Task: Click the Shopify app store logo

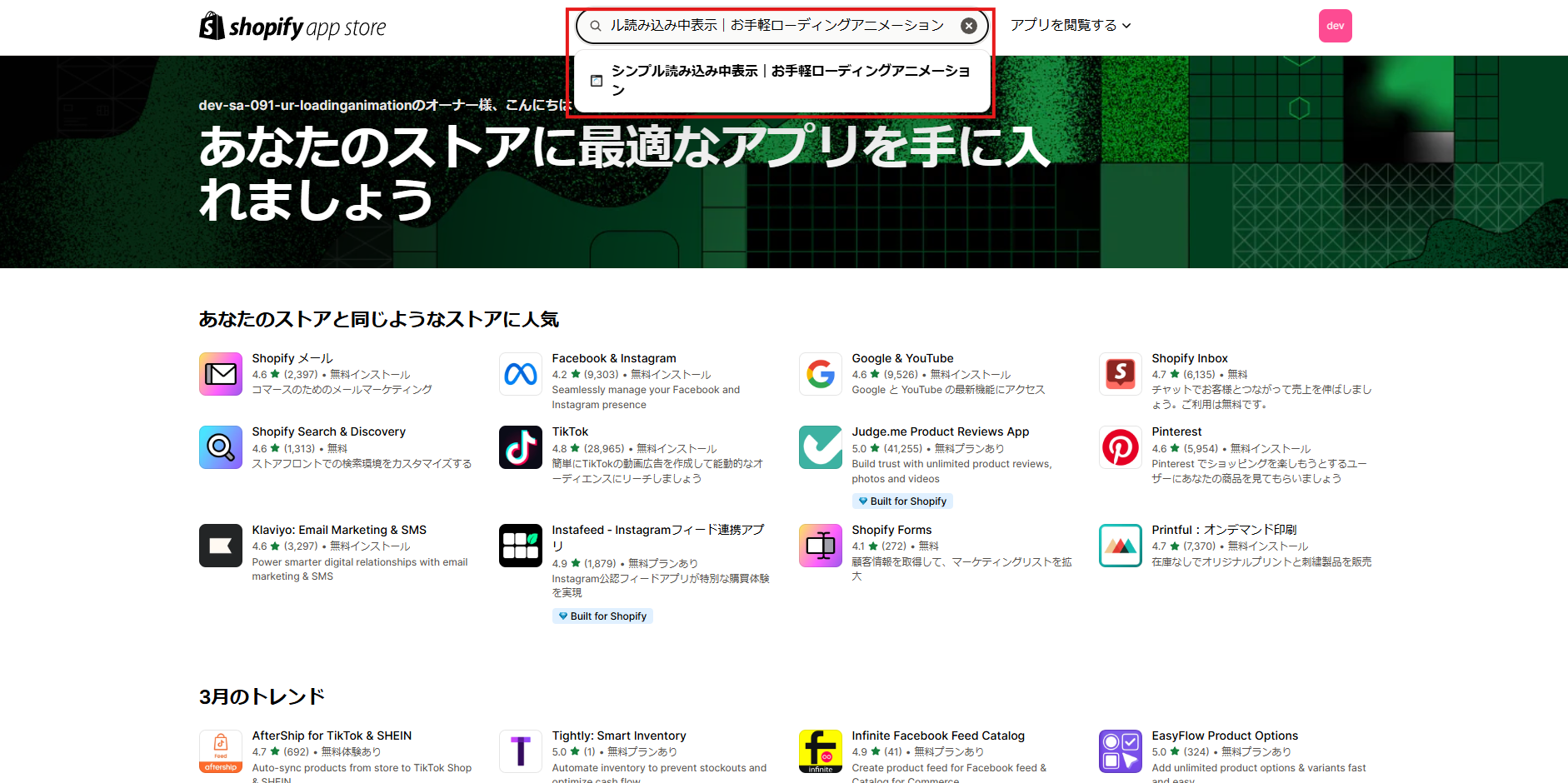Action: [292, 26]
